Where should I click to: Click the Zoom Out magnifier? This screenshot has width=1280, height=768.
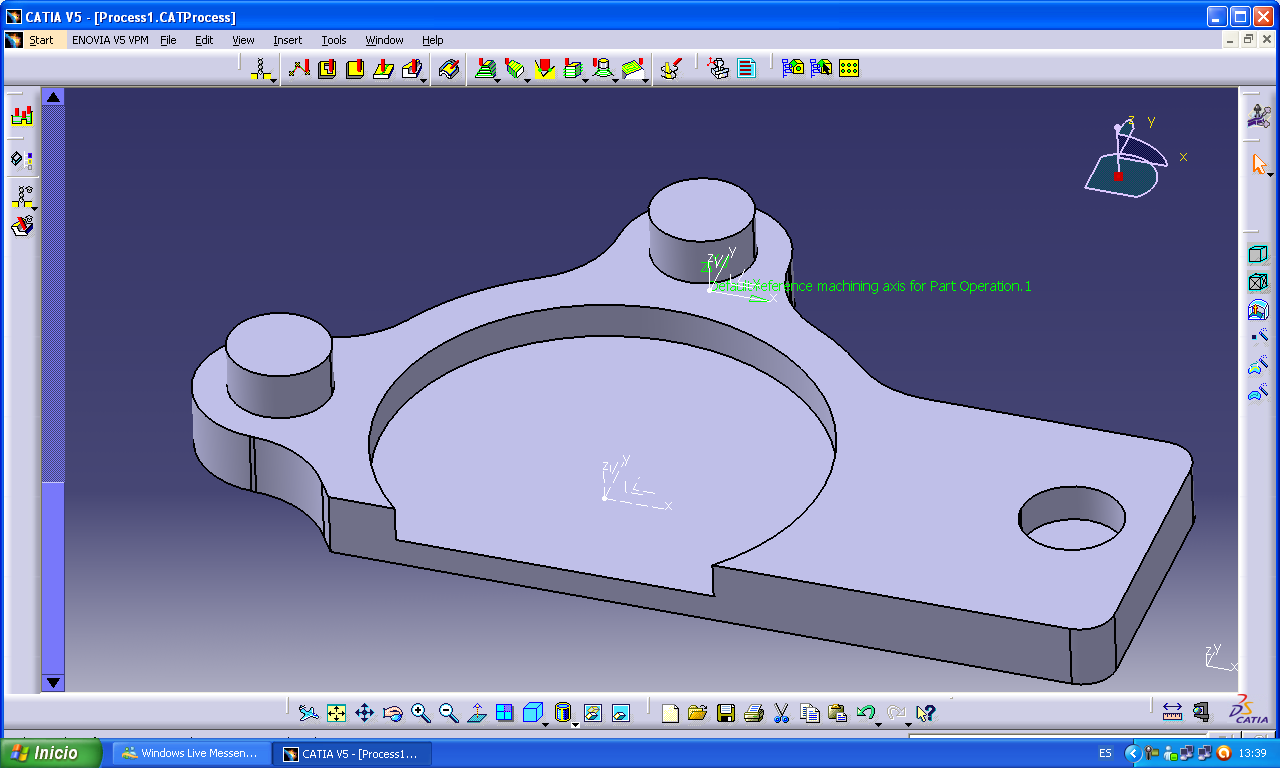[448, 713]
